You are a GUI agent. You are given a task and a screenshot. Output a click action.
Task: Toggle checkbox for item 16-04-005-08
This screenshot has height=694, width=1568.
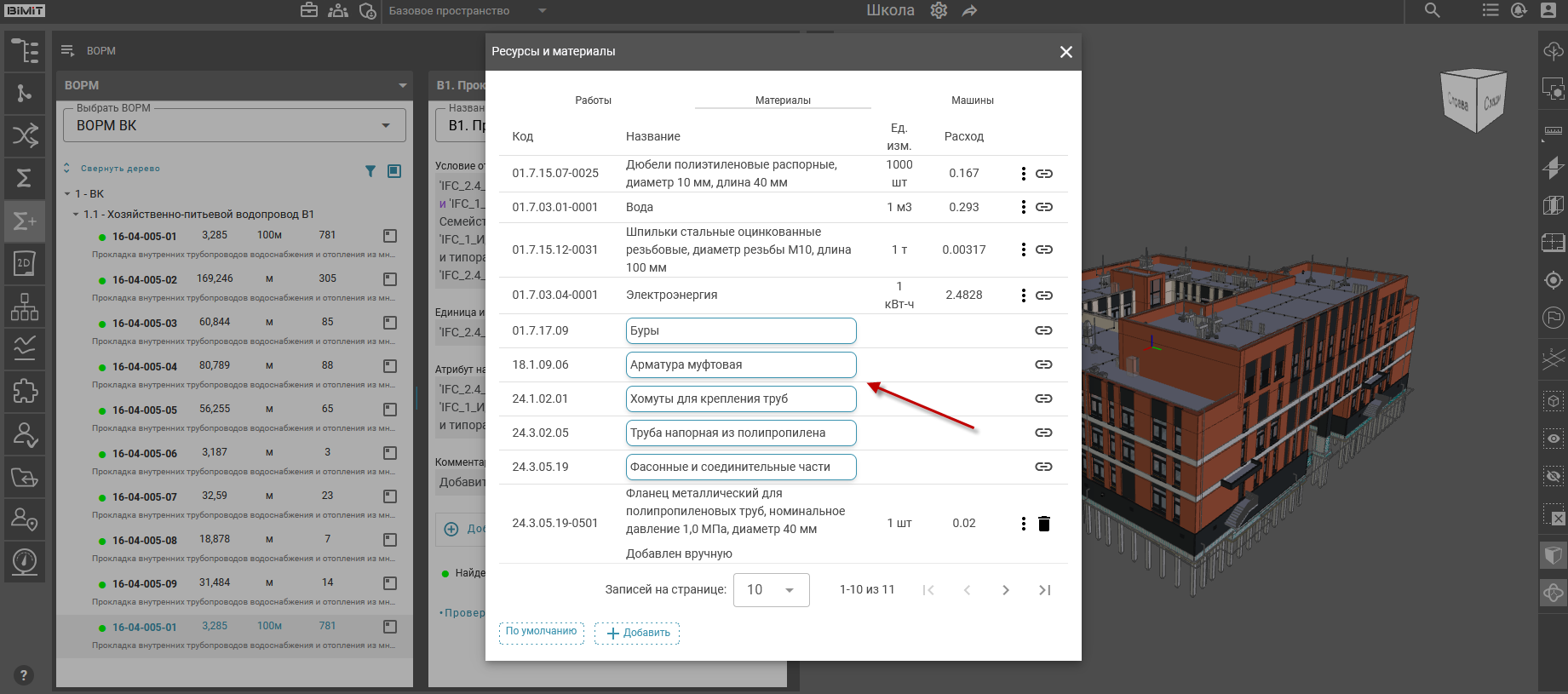point(390,540)
